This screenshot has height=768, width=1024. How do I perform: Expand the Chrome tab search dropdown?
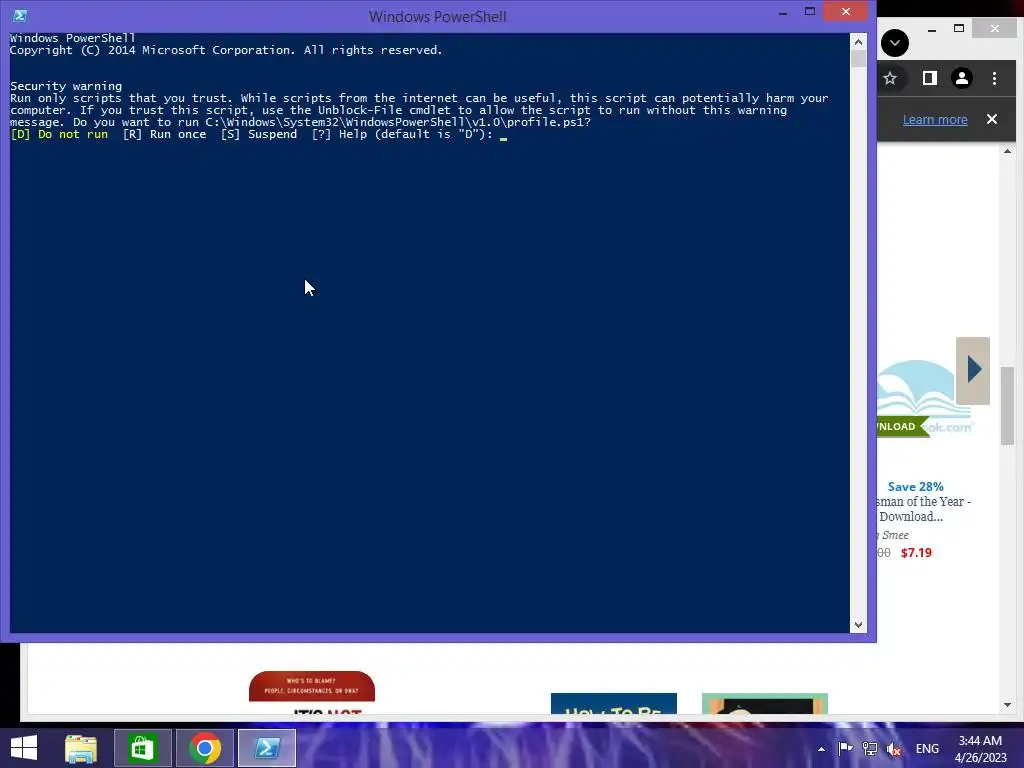(x=895, y=43)
